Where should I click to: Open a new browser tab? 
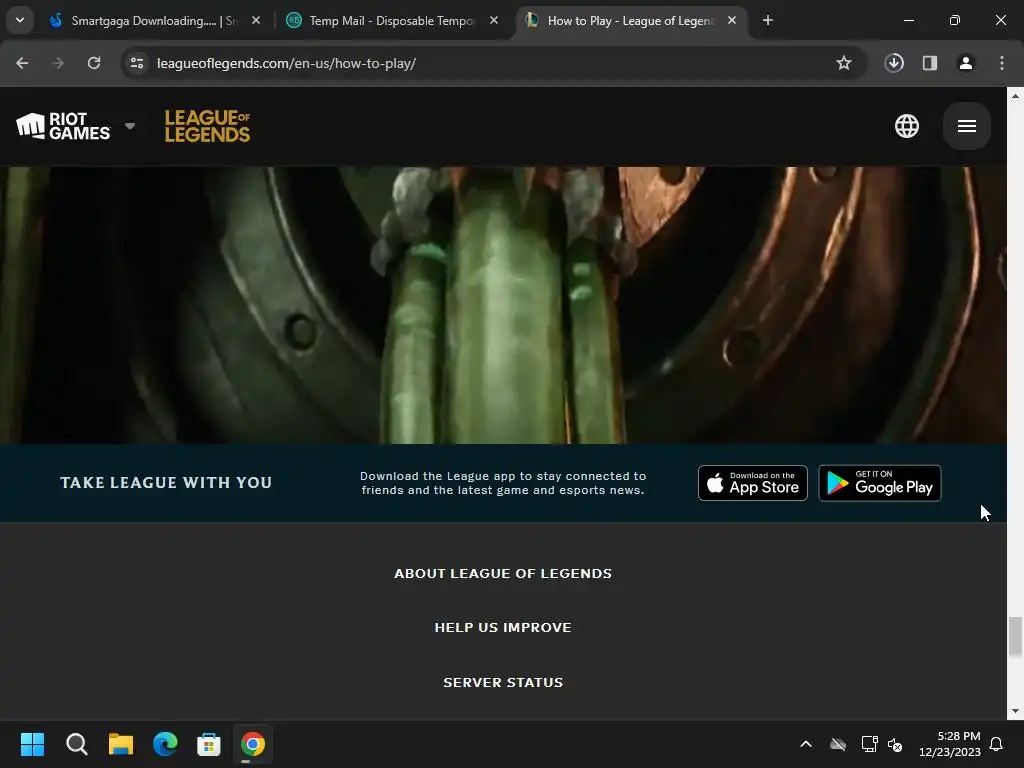click(x=768, y=21)
